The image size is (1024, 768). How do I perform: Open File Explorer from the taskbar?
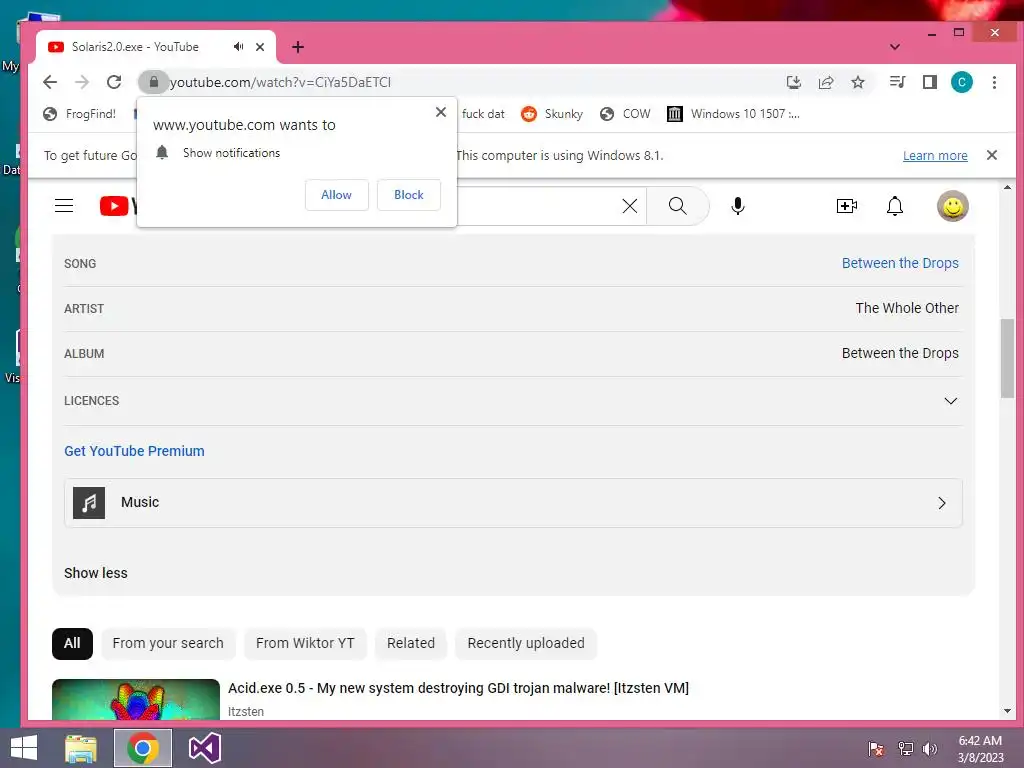[81, 748]
